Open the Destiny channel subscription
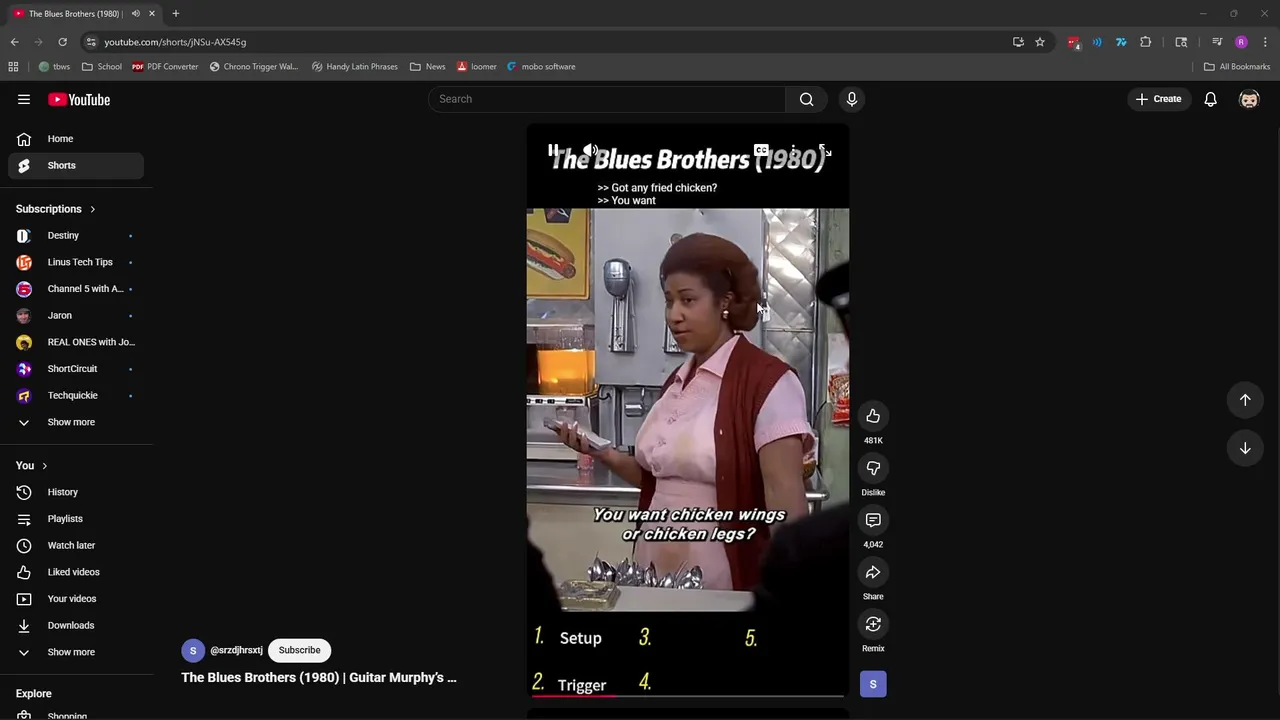1280x720 pixels. point(76,235)
